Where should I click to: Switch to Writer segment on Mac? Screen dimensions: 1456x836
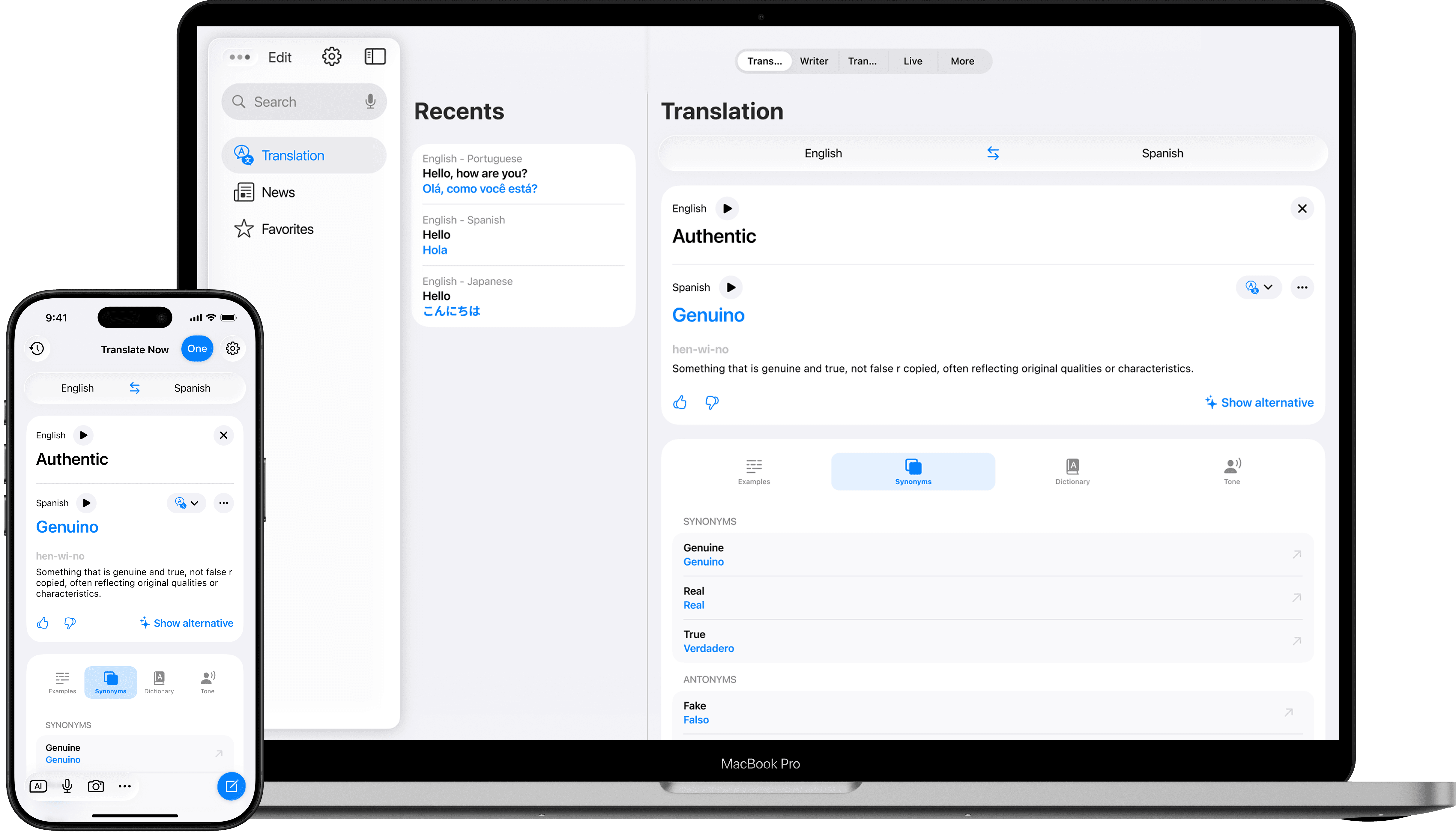[x=814, y=61]
